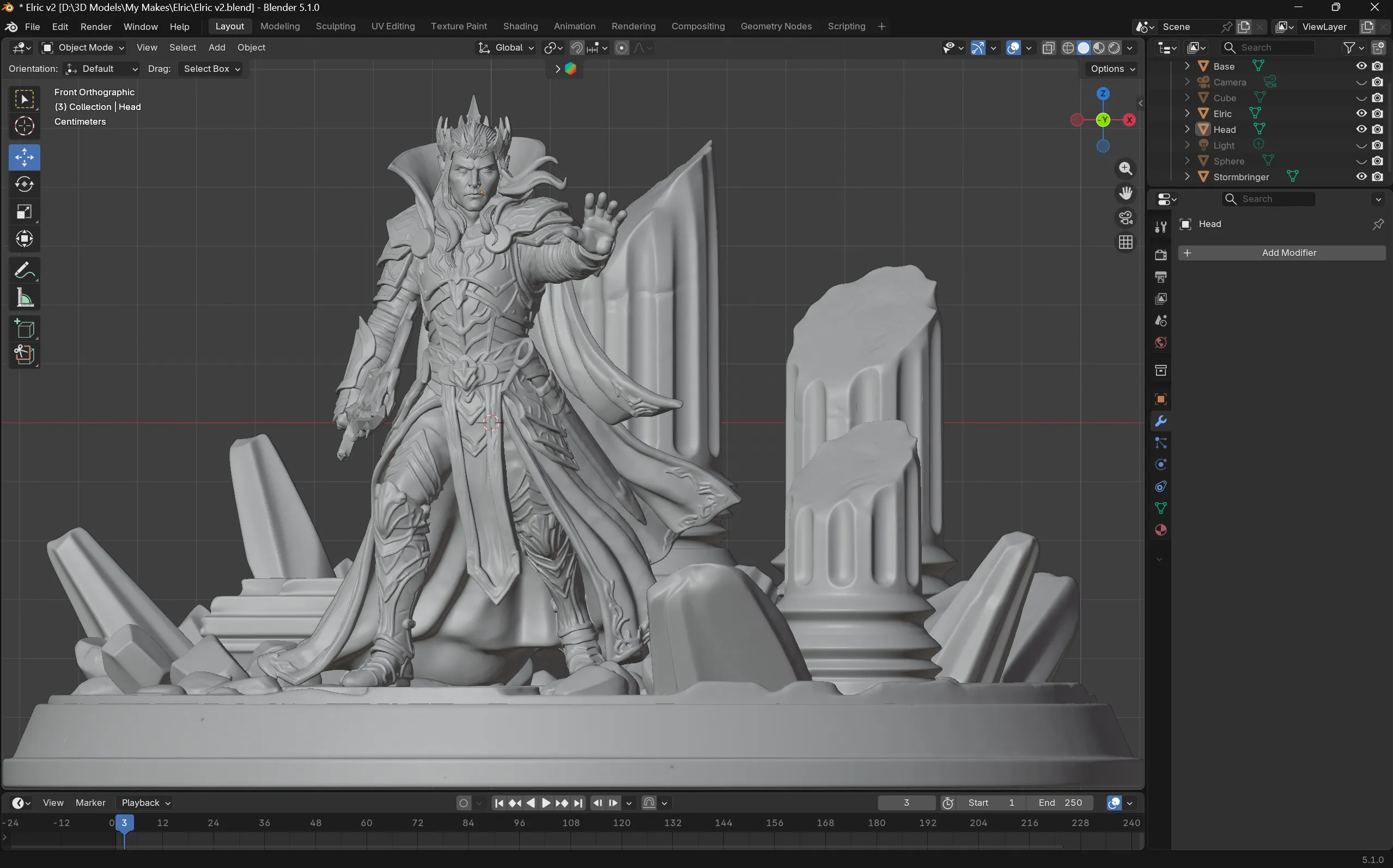Open the Render menu

(x=96, y=26)
